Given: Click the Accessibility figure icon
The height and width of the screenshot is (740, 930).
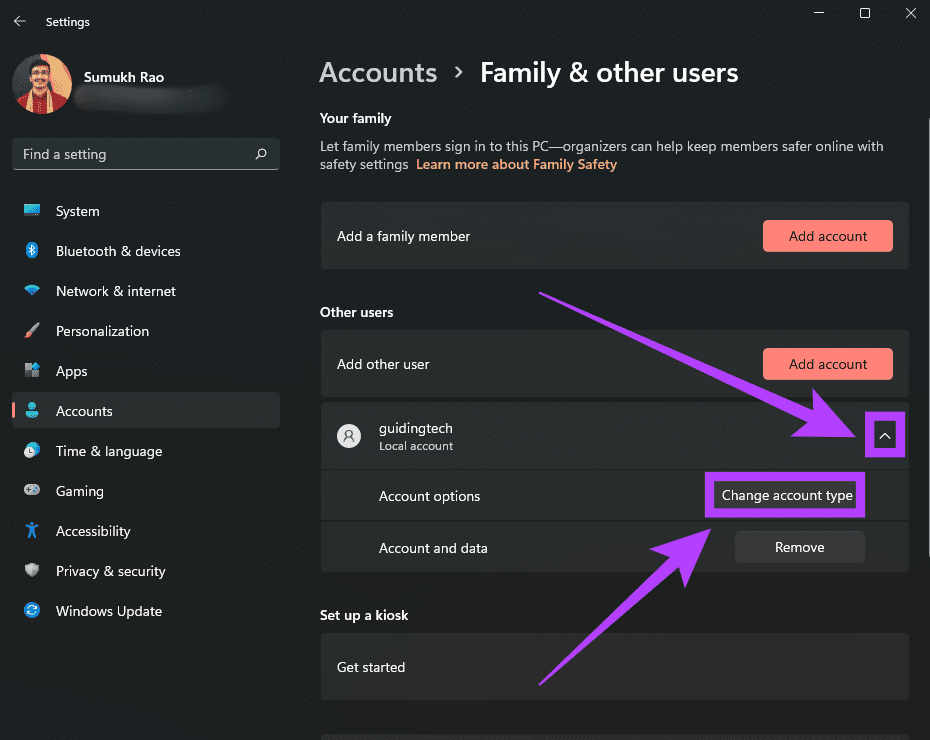Looking at the screenshot, I should (32, 531).
